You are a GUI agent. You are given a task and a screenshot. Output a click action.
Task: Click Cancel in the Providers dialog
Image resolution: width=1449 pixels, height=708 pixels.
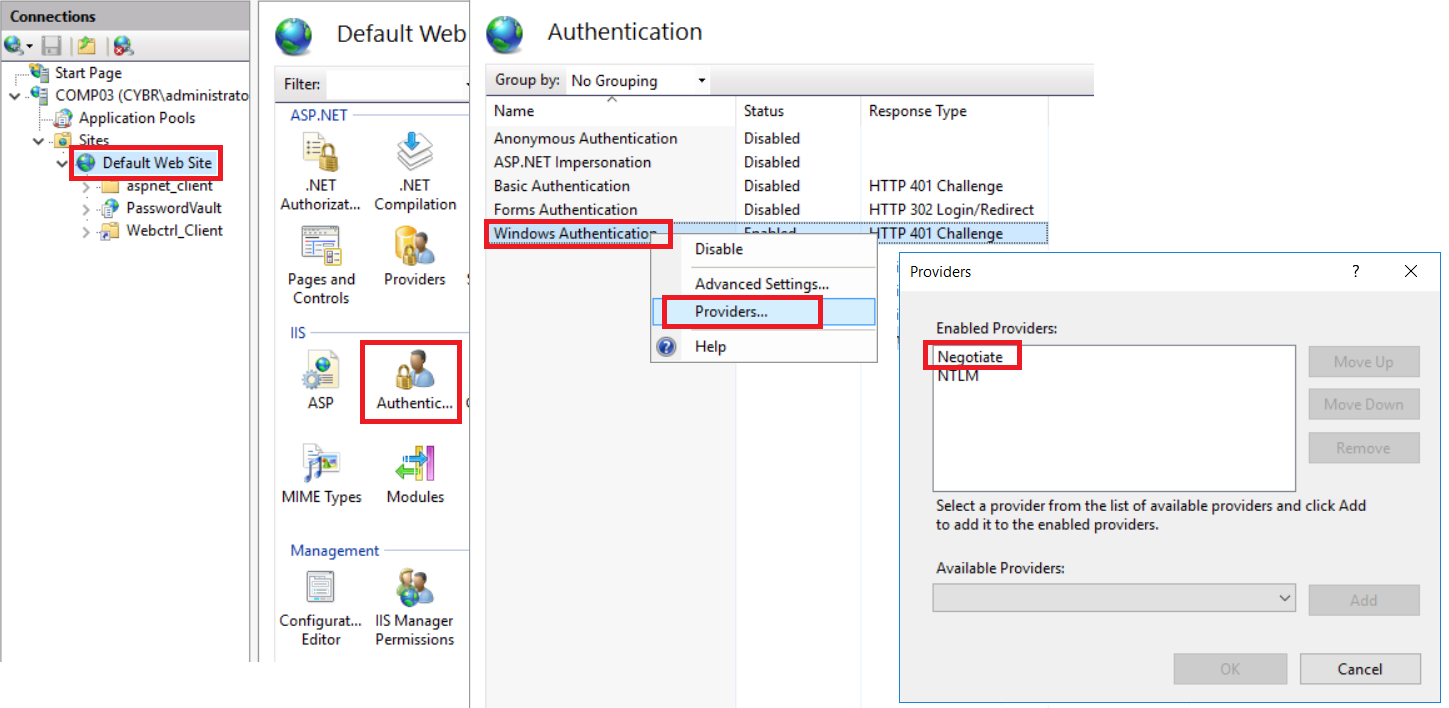click(x=1359, y=669)
